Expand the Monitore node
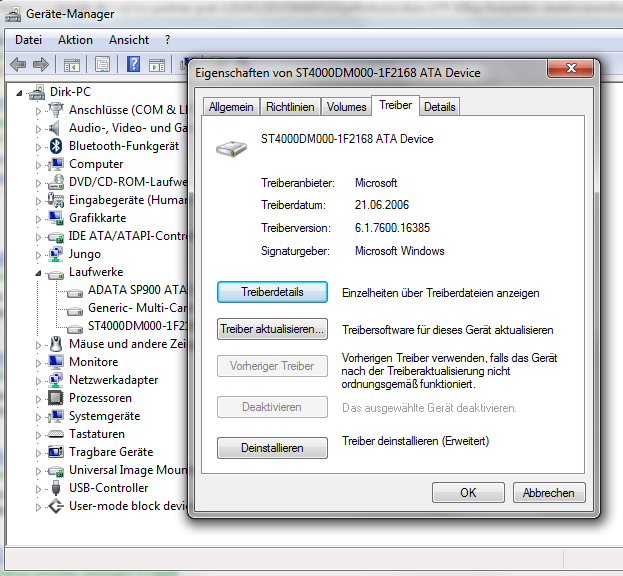 pyautogui.click(x=38, y=363)
